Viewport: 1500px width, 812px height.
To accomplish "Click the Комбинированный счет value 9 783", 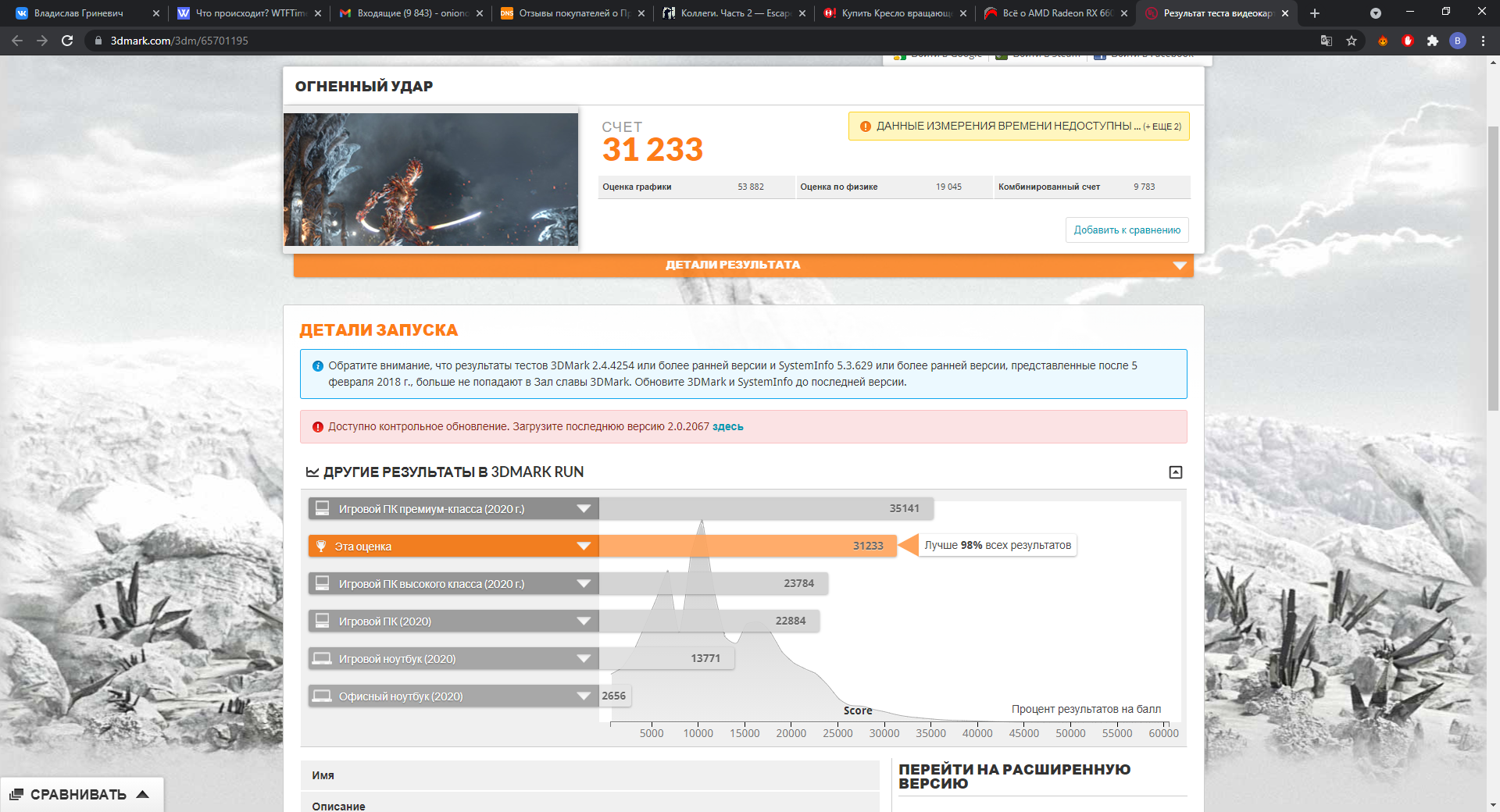I will pyautogui.click(x=1144, y=187).
